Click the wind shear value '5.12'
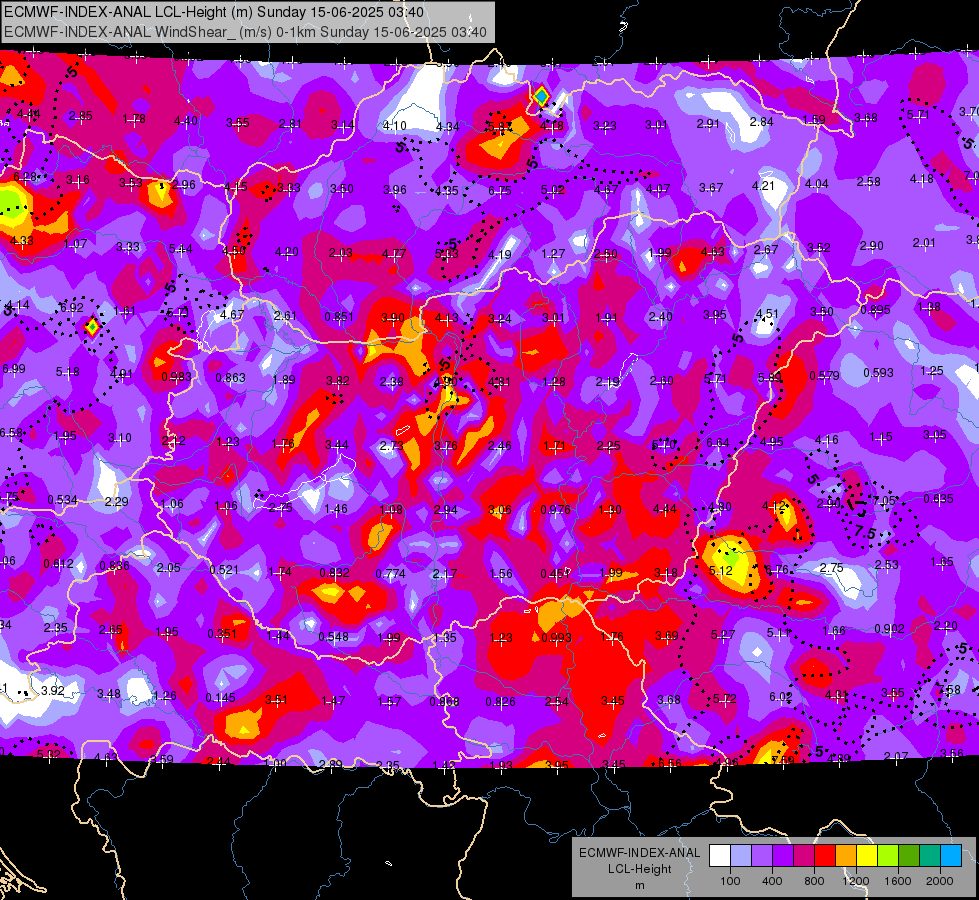 coord(721,571)
